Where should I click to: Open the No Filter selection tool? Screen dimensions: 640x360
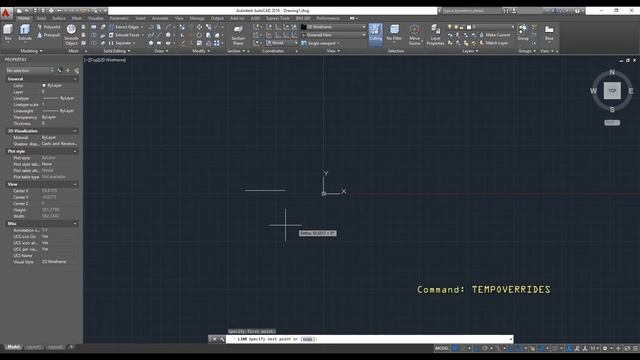394,33
